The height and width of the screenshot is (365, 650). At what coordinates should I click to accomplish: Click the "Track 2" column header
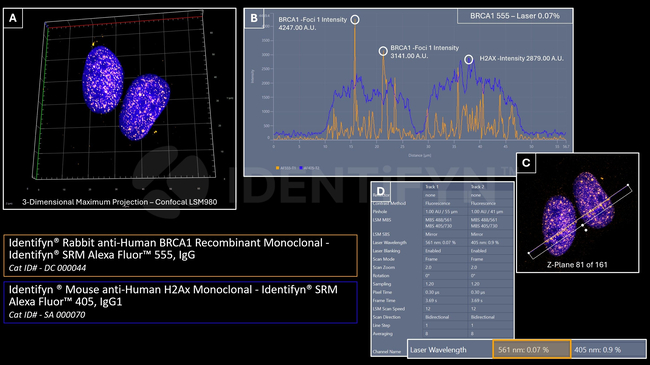[x=477, y=187]
